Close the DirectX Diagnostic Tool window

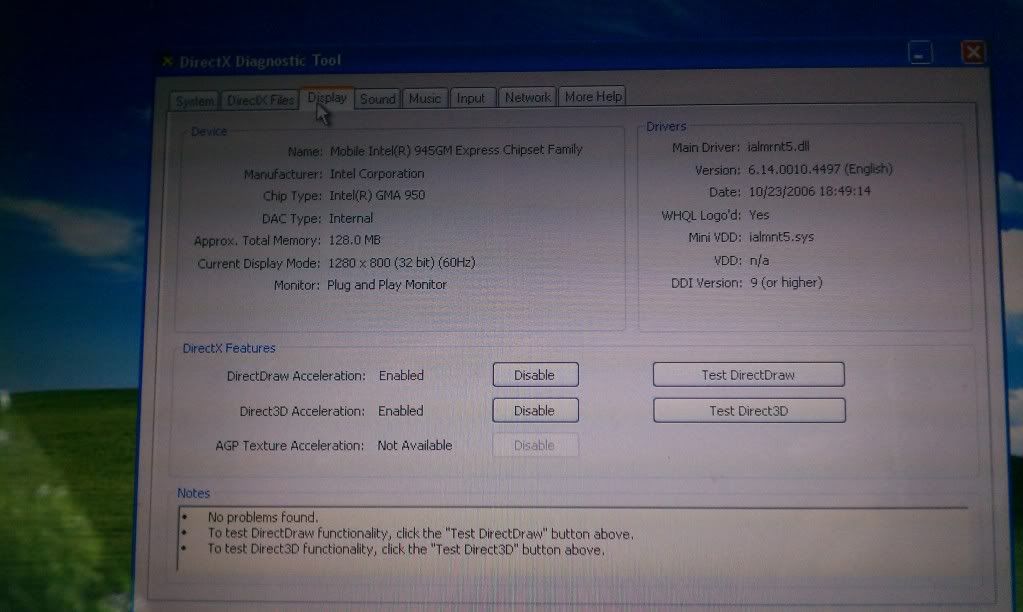tap(973, 52)
